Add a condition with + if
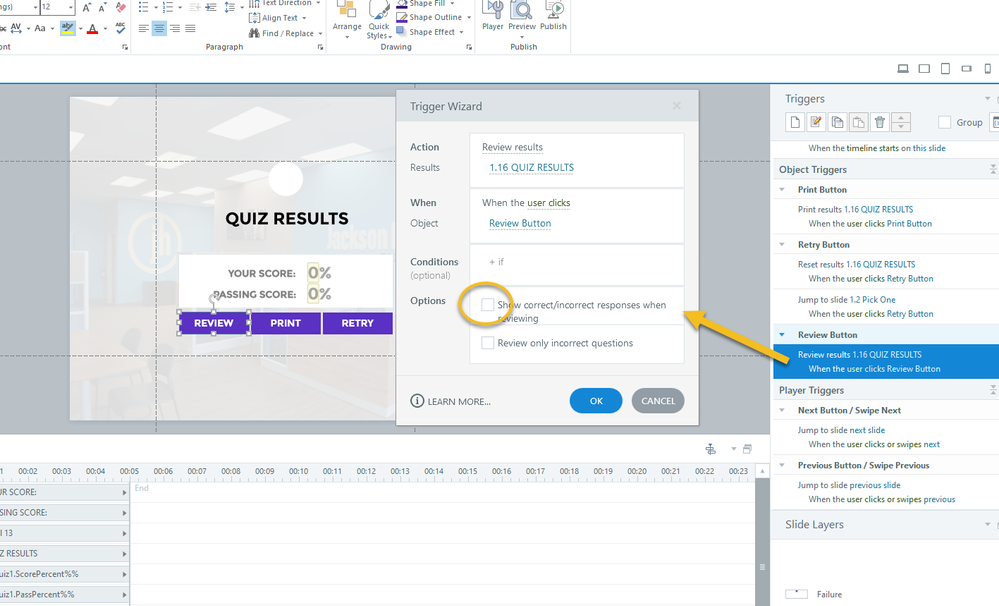 point(496,262)
